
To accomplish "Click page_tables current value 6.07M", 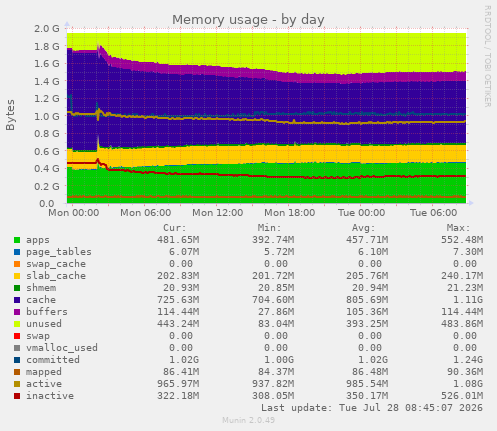I will point(184,252).
